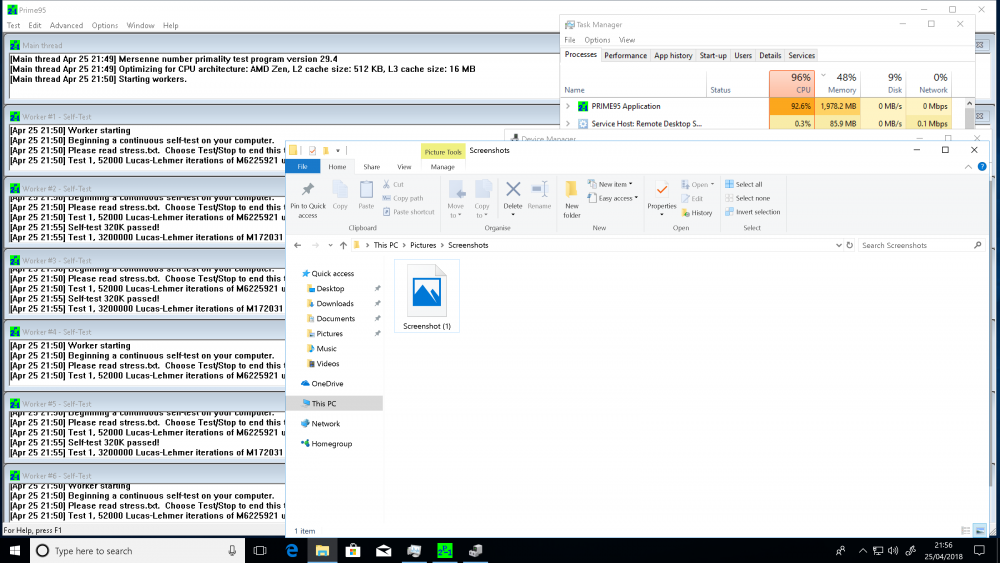Select Homegroup in navigation pane
The width and height of the screenshot is (1000, 563).
tap(332, 444)
